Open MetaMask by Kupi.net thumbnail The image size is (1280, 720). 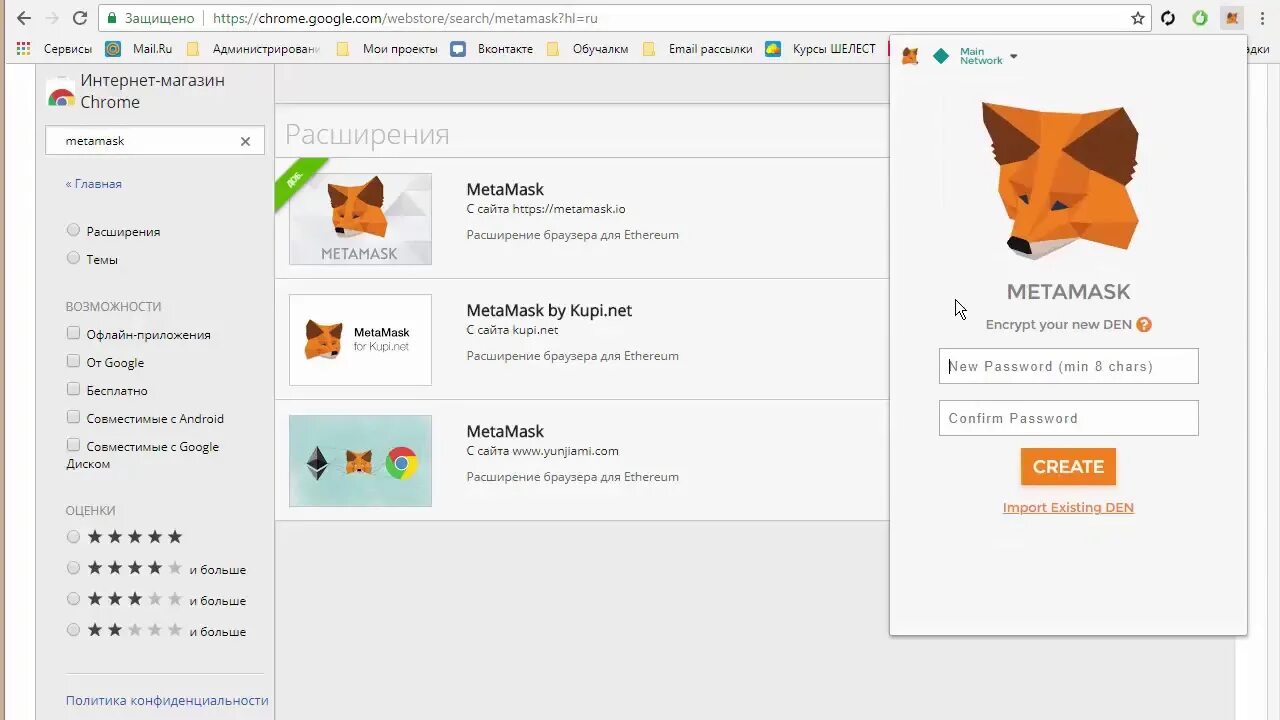point(360,340)
